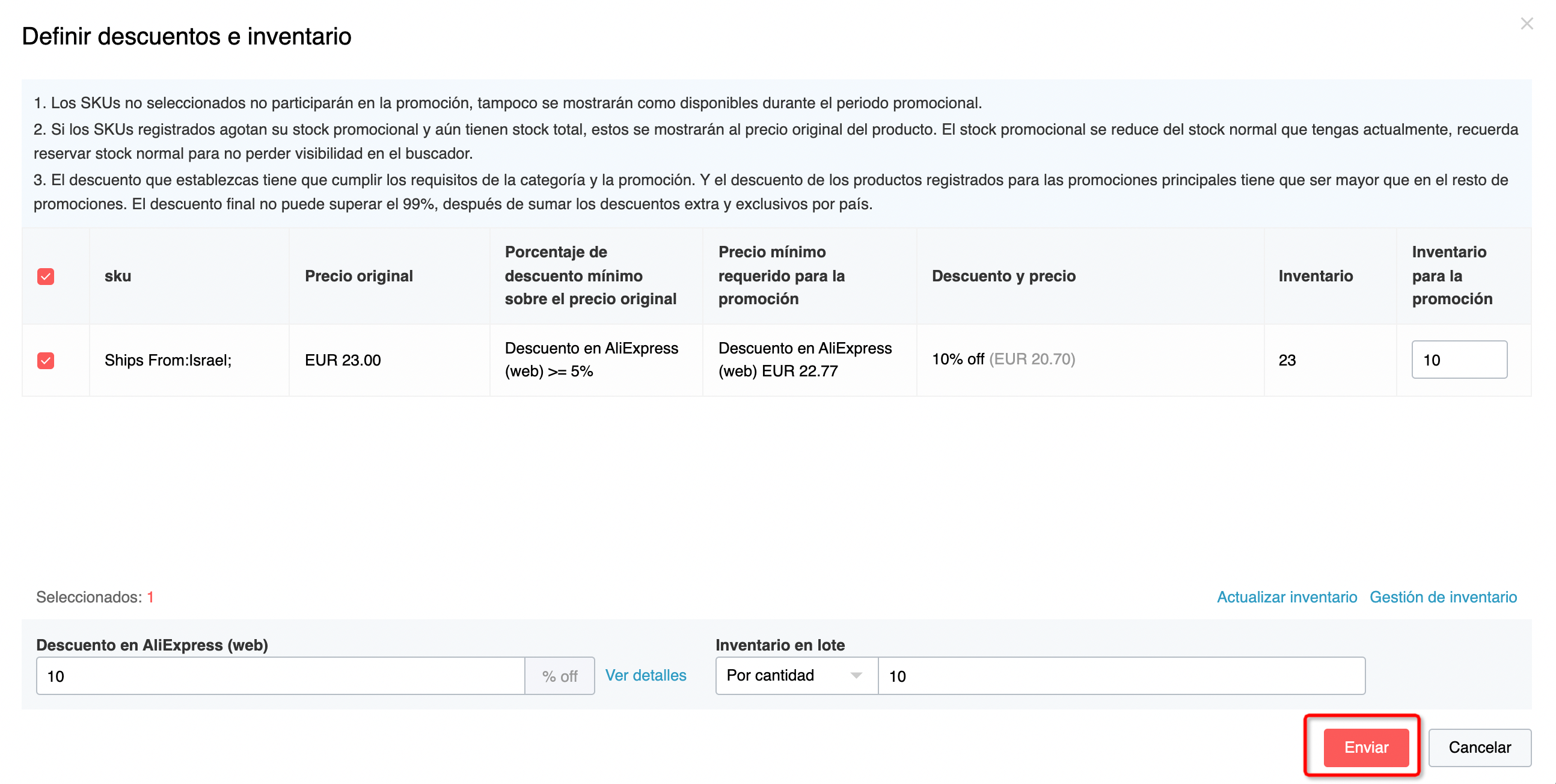Uncheck the Ships From:Israel SKU row
Viewport: 1556px width, 784px height.
46,360
